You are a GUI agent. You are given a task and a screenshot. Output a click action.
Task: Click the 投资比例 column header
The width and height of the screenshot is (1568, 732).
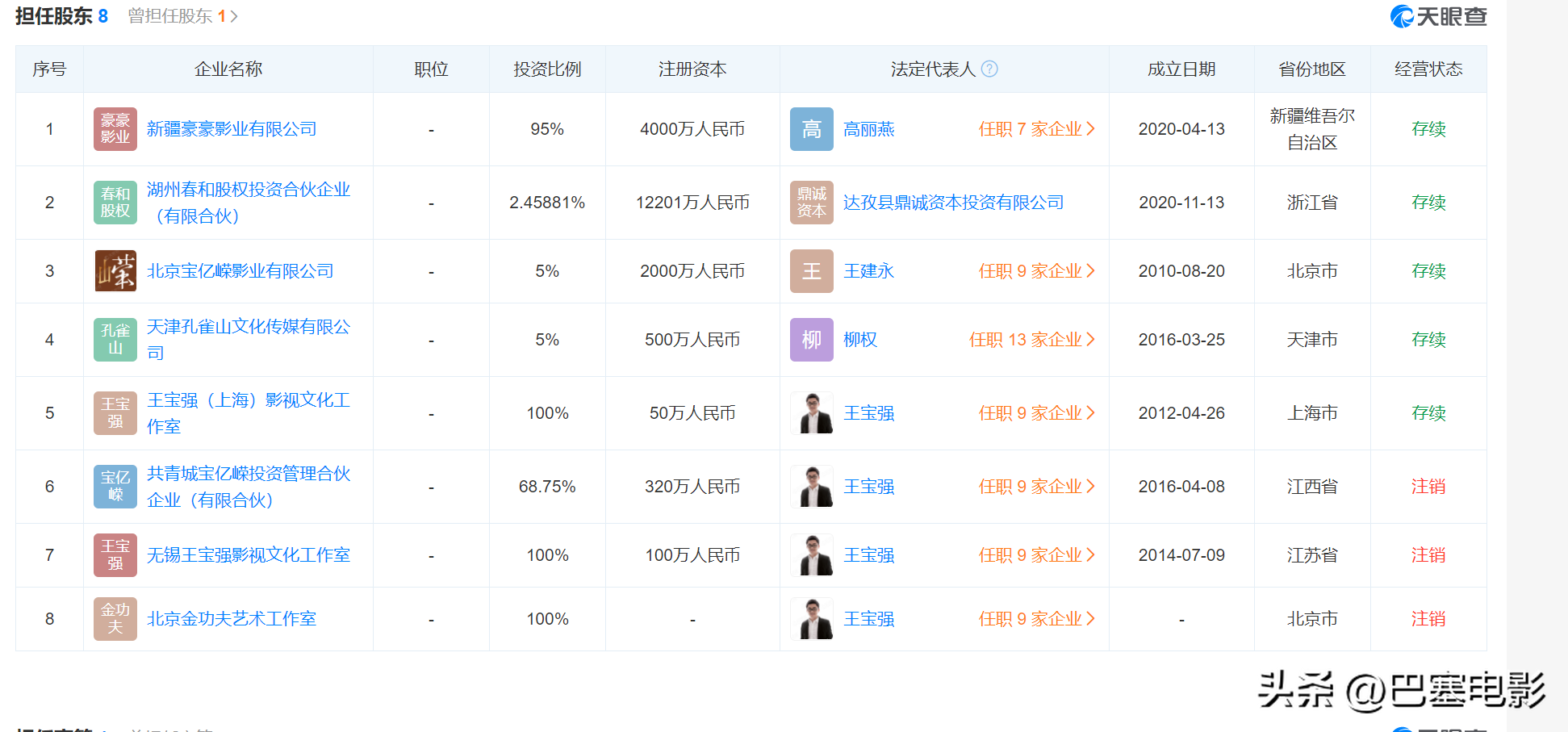[547, 69]
